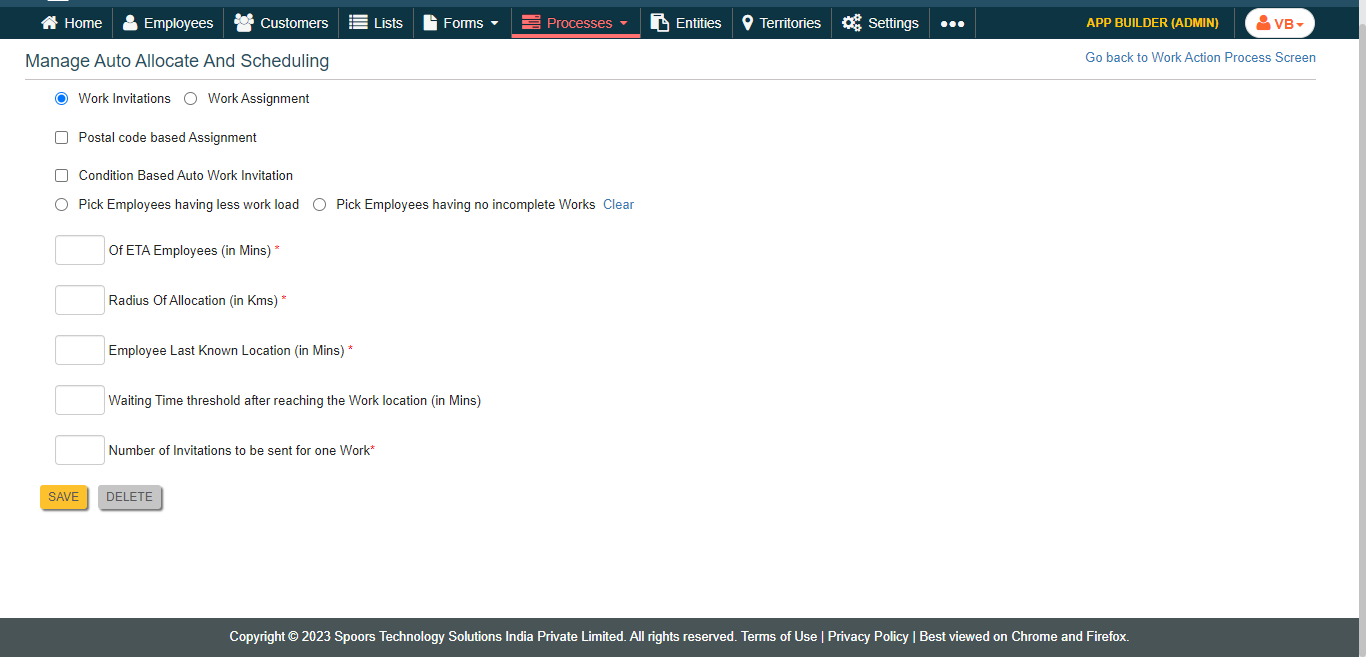Click the Entities icon in navbar
The height and width of the screenshot is (657, 1366).
coord(659,23)
